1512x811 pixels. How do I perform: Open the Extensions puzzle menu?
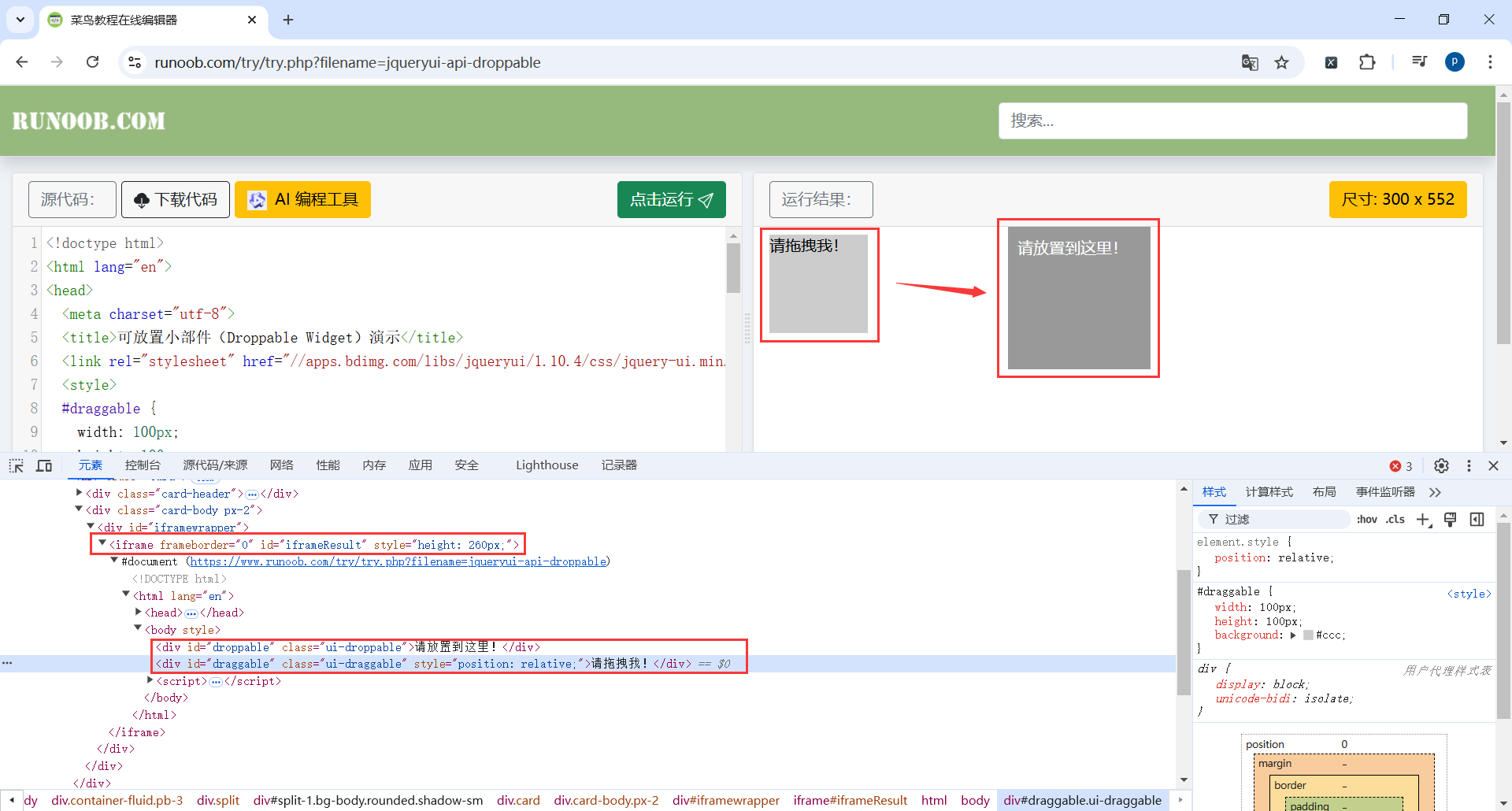pyautogui.click(x=1367, y=62)
